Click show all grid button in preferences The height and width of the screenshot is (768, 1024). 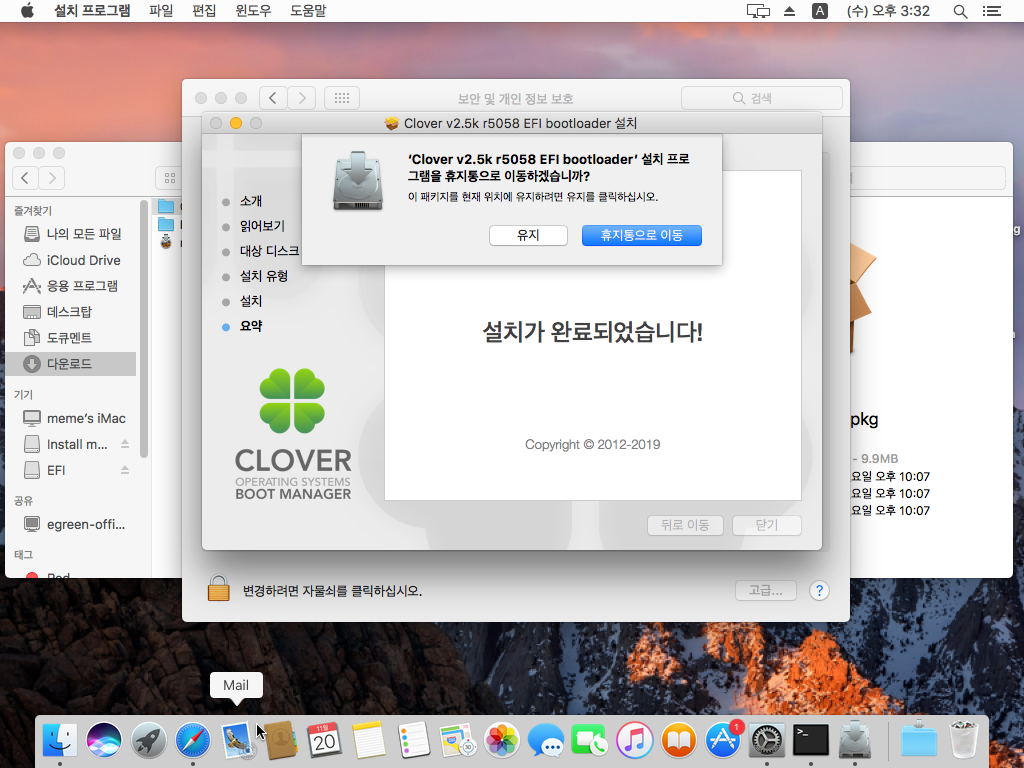click(x=342, y=98)
